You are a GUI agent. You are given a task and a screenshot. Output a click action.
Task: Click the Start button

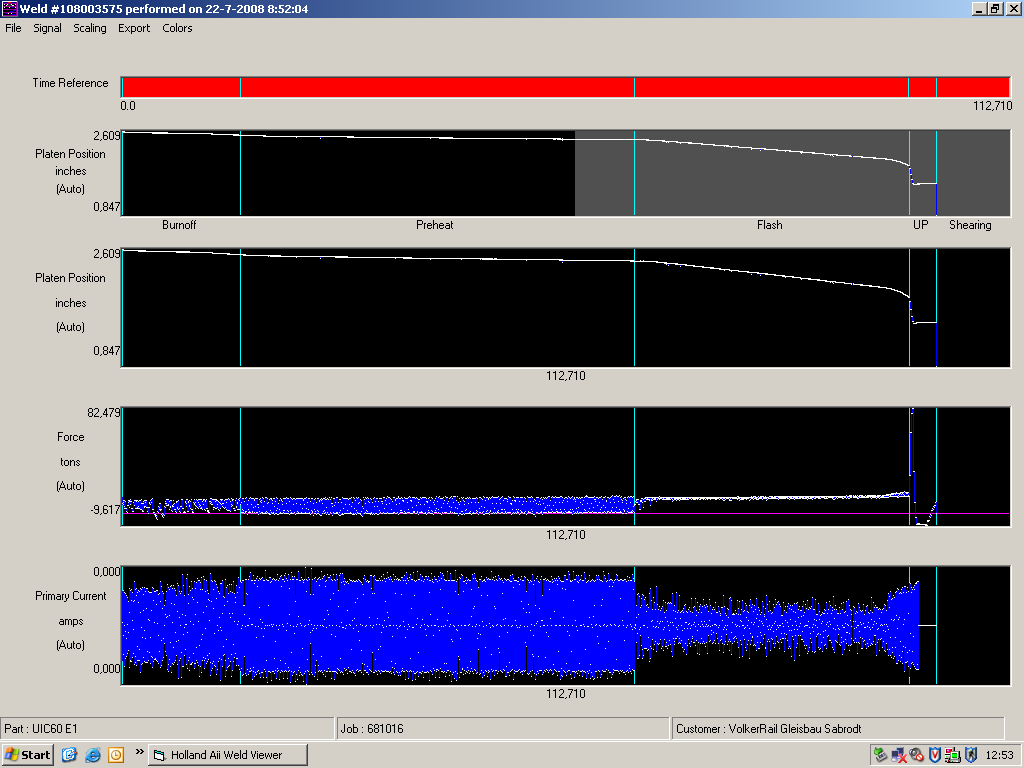[x=27, y=755]
